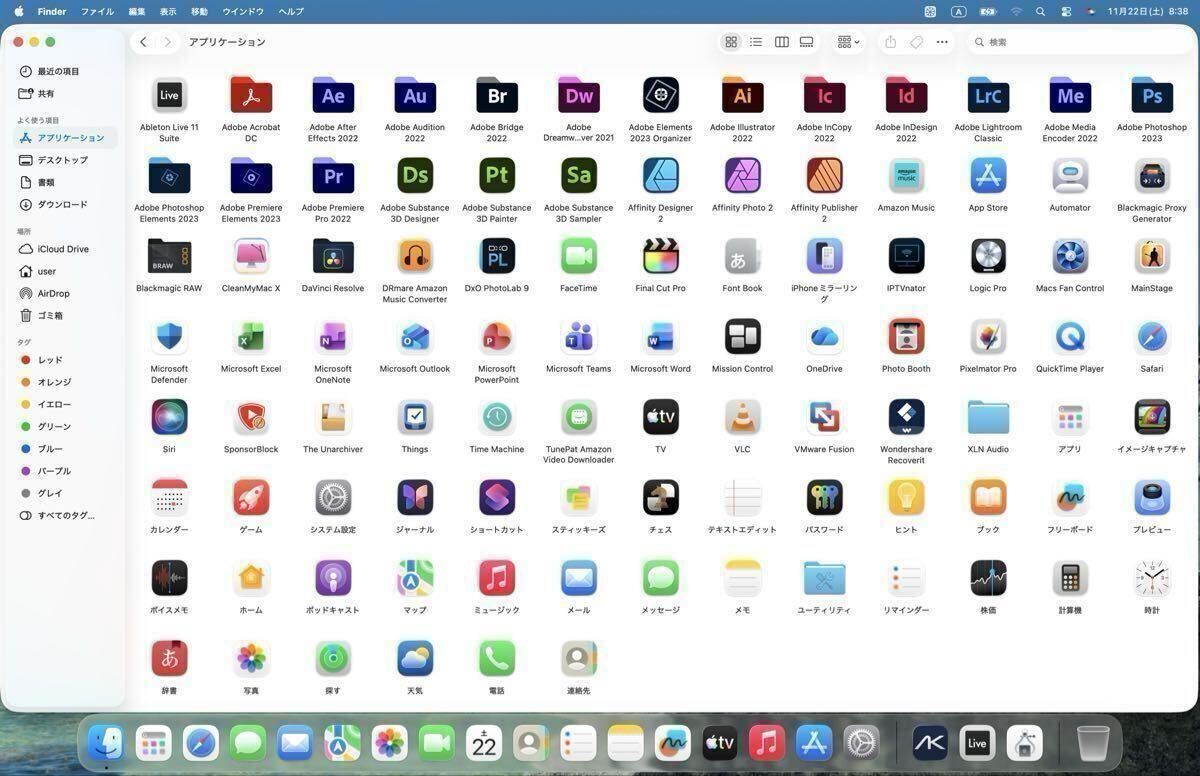Open Ableton Live 11 Suite app icon

click(169, 96)
